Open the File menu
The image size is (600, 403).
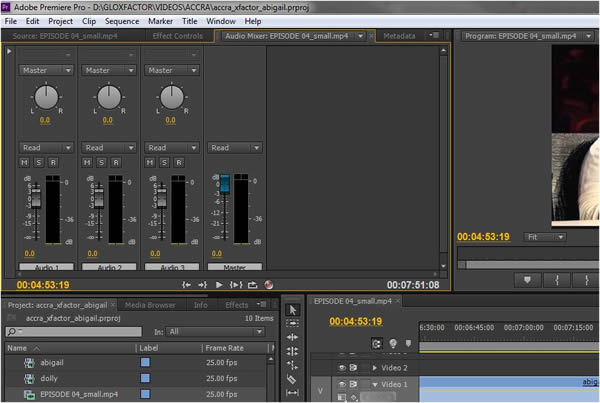click(11, 21)
